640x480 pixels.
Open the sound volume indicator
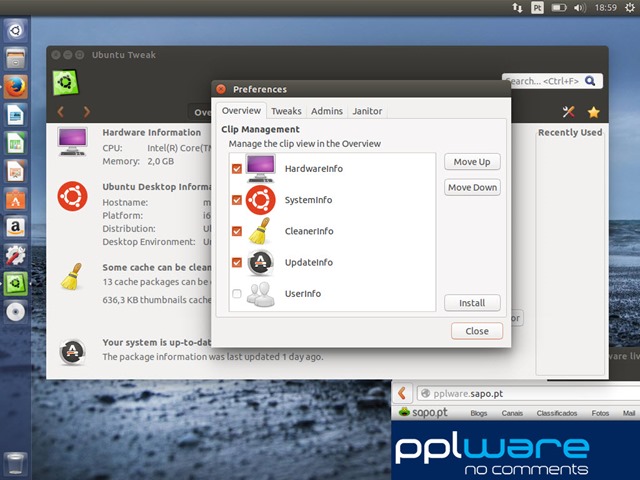pyautogui.click(x=580, y=7)
